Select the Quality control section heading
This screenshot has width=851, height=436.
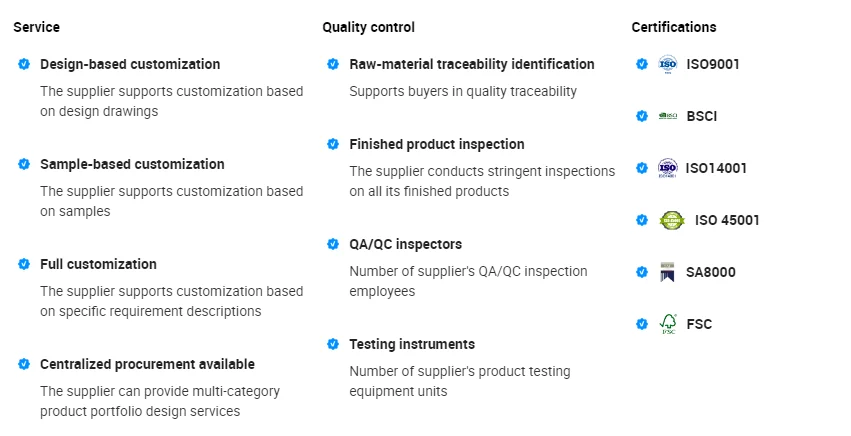point(369,27)
